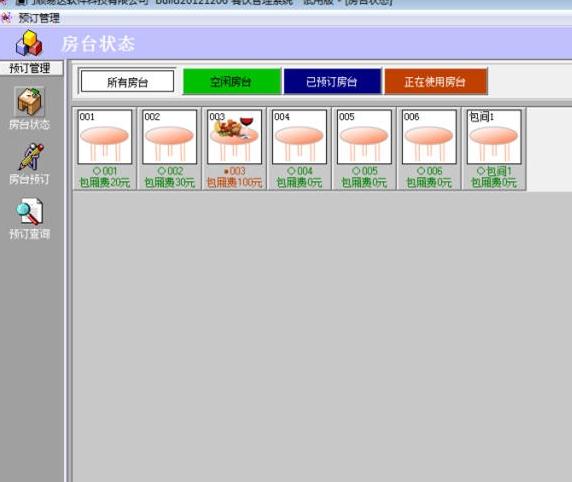Open the 房台预订 pencil icon
572x482 pixels.
point(31,157)
